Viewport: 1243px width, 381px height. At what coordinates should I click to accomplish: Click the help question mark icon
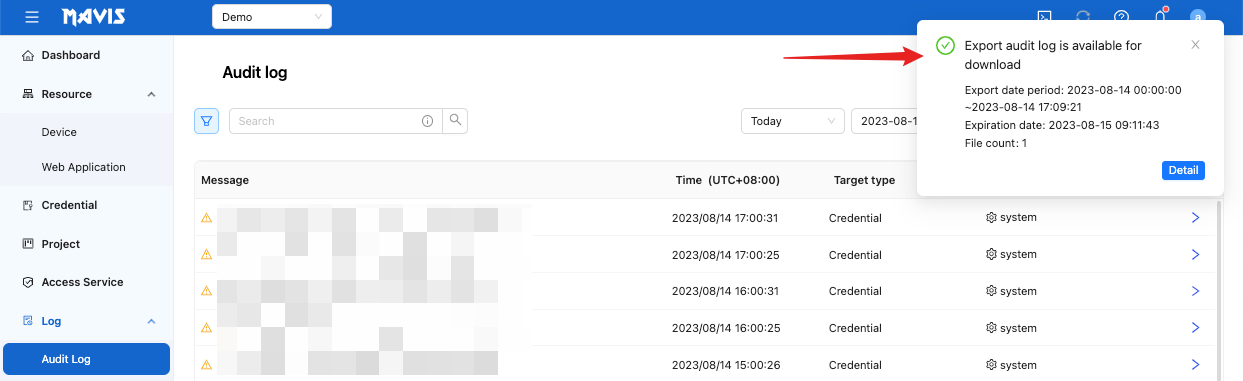coord(1122,17)
